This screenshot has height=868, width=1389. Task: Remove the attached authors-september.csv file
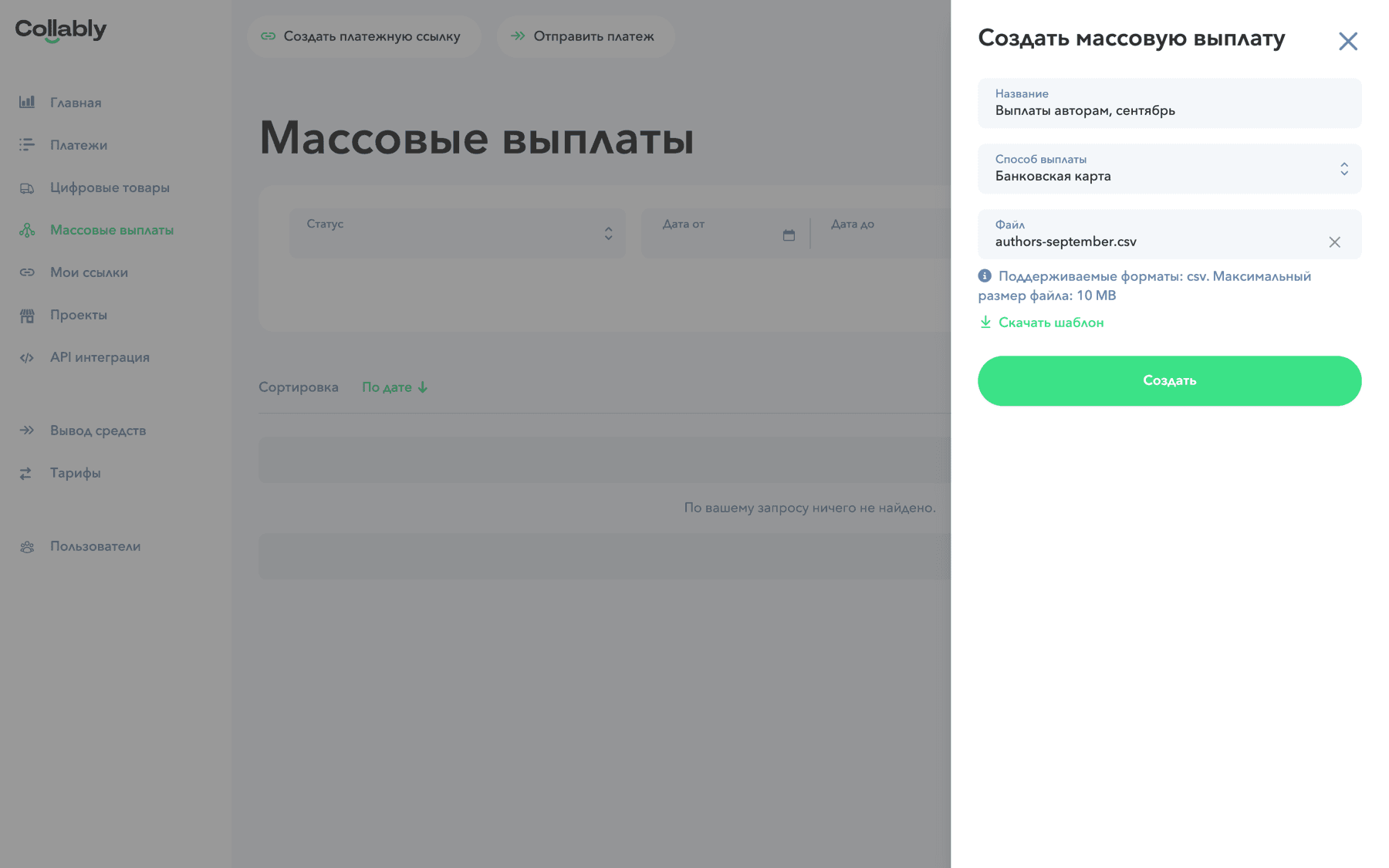1334,242
